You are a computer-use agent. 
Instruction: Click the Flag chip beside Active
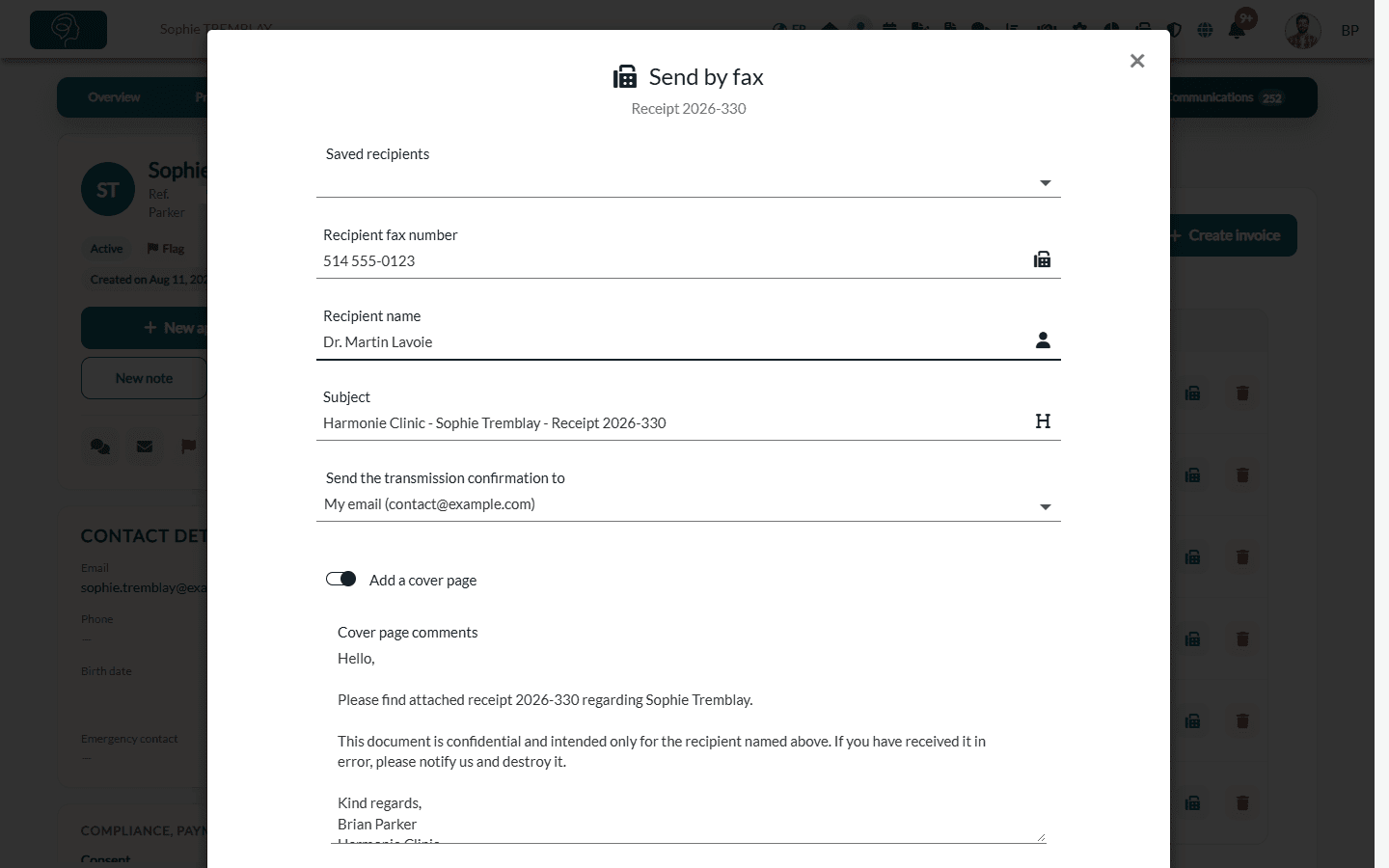(x=165, y=249)
